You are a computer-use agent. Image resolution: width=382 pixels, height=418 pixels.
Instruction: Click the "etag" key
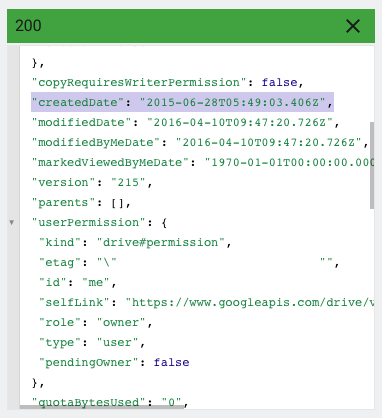coord(60,262)
